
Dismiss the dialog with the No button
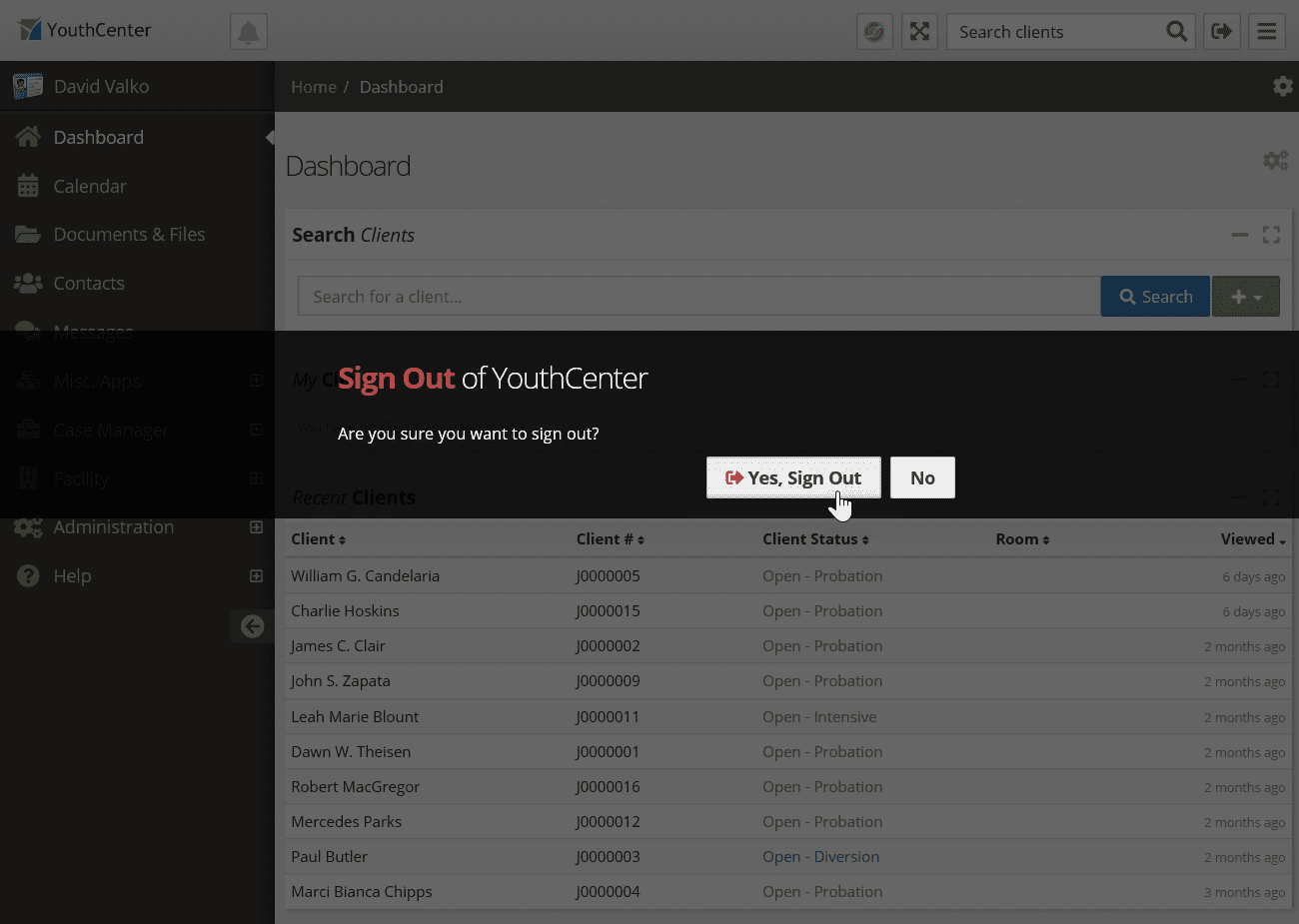click(921, 477)
